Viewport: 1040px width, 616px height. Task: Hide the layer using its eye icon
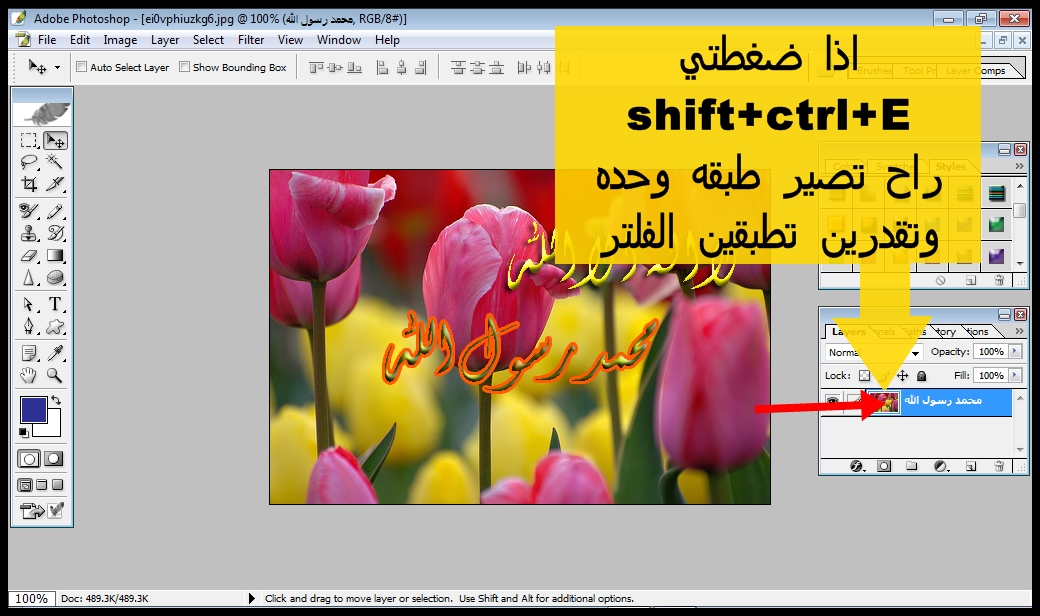coord(831,401)
